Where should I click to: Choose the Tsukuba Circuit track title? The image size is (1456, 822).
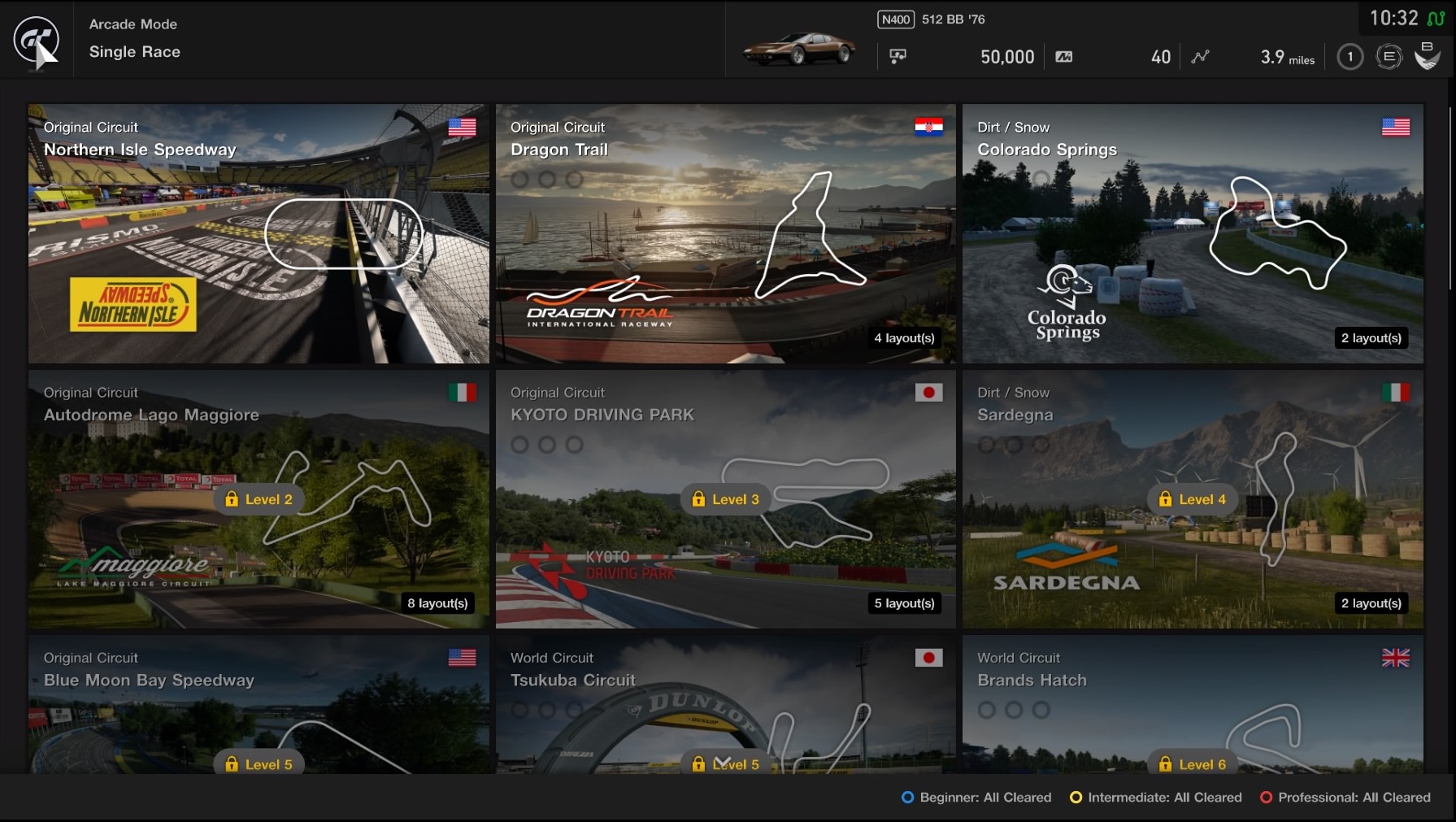pyautogui.click(x=573, y=680)
